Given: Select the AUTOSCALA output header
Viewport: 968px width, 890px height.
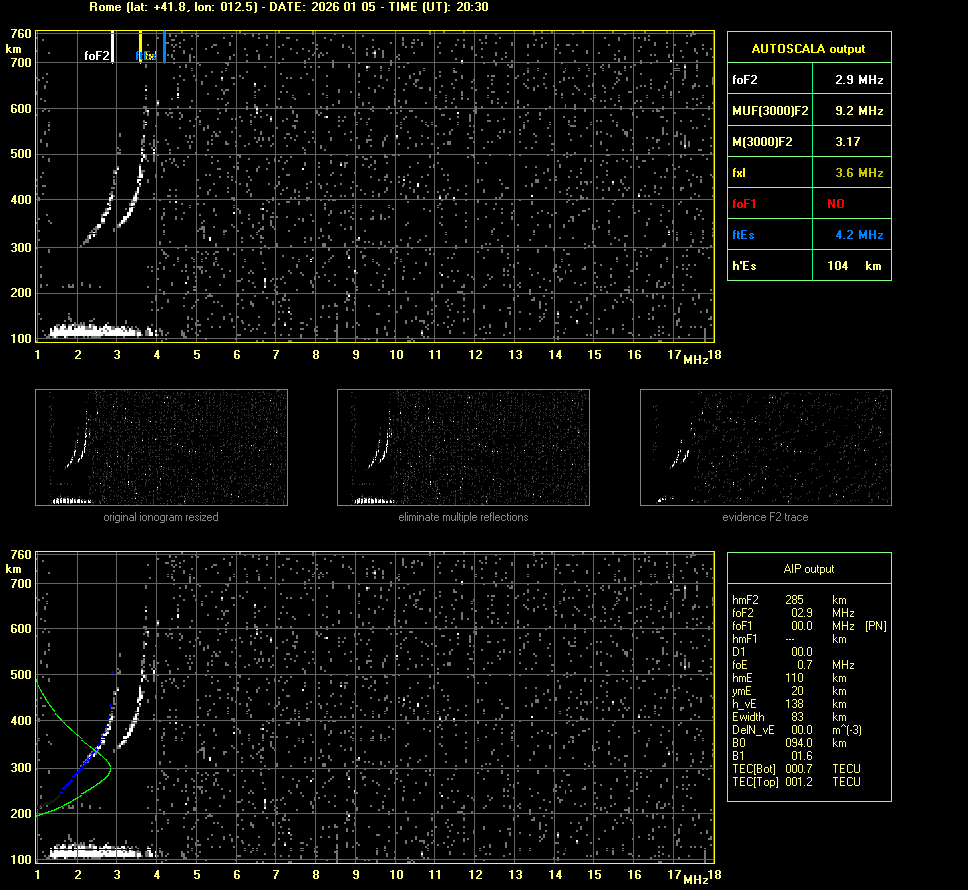Looking at the screenshot, I should (808, 48).
